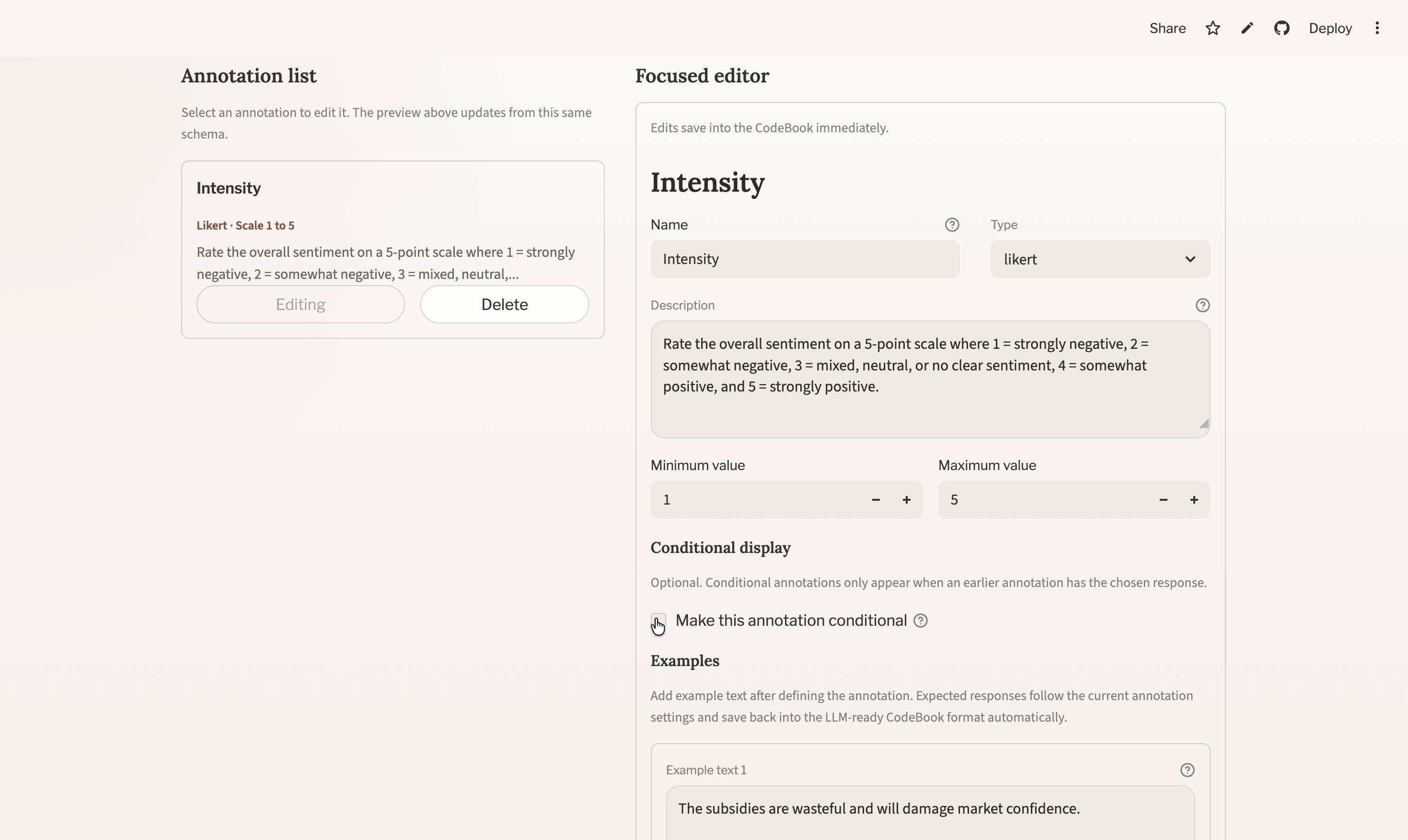Click Share in the top bar
1408x840 pixels.
[x=1167, y=28]
